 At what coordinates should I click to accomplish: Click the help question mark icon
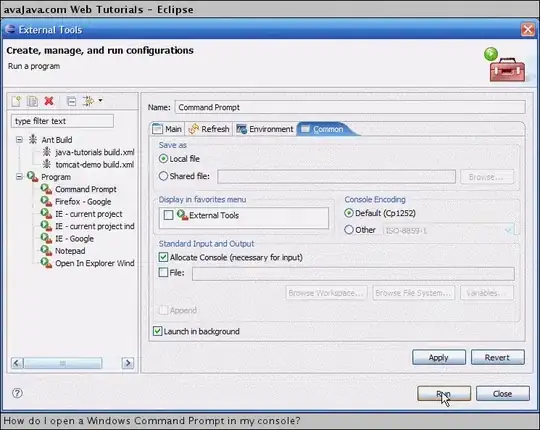[x=17, y=393]
